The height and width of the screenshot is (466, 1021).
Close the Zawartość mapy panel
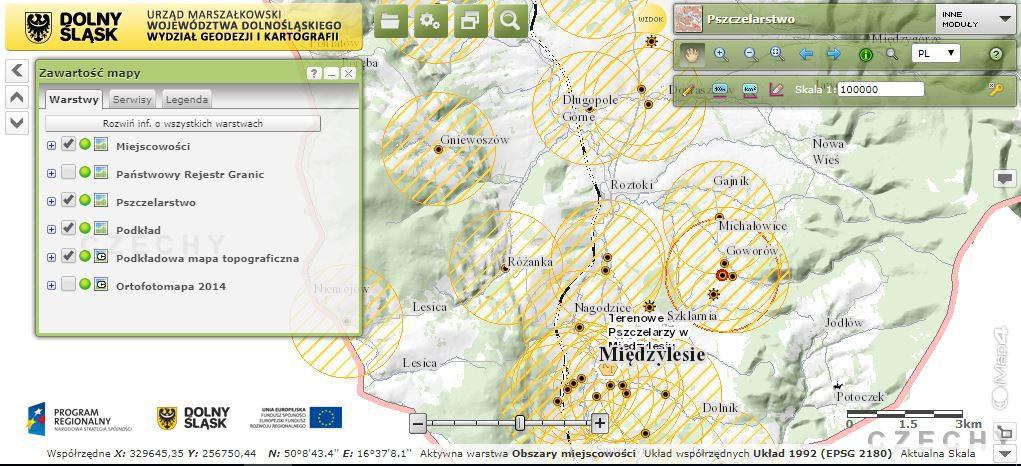click(x=348, y=74)
